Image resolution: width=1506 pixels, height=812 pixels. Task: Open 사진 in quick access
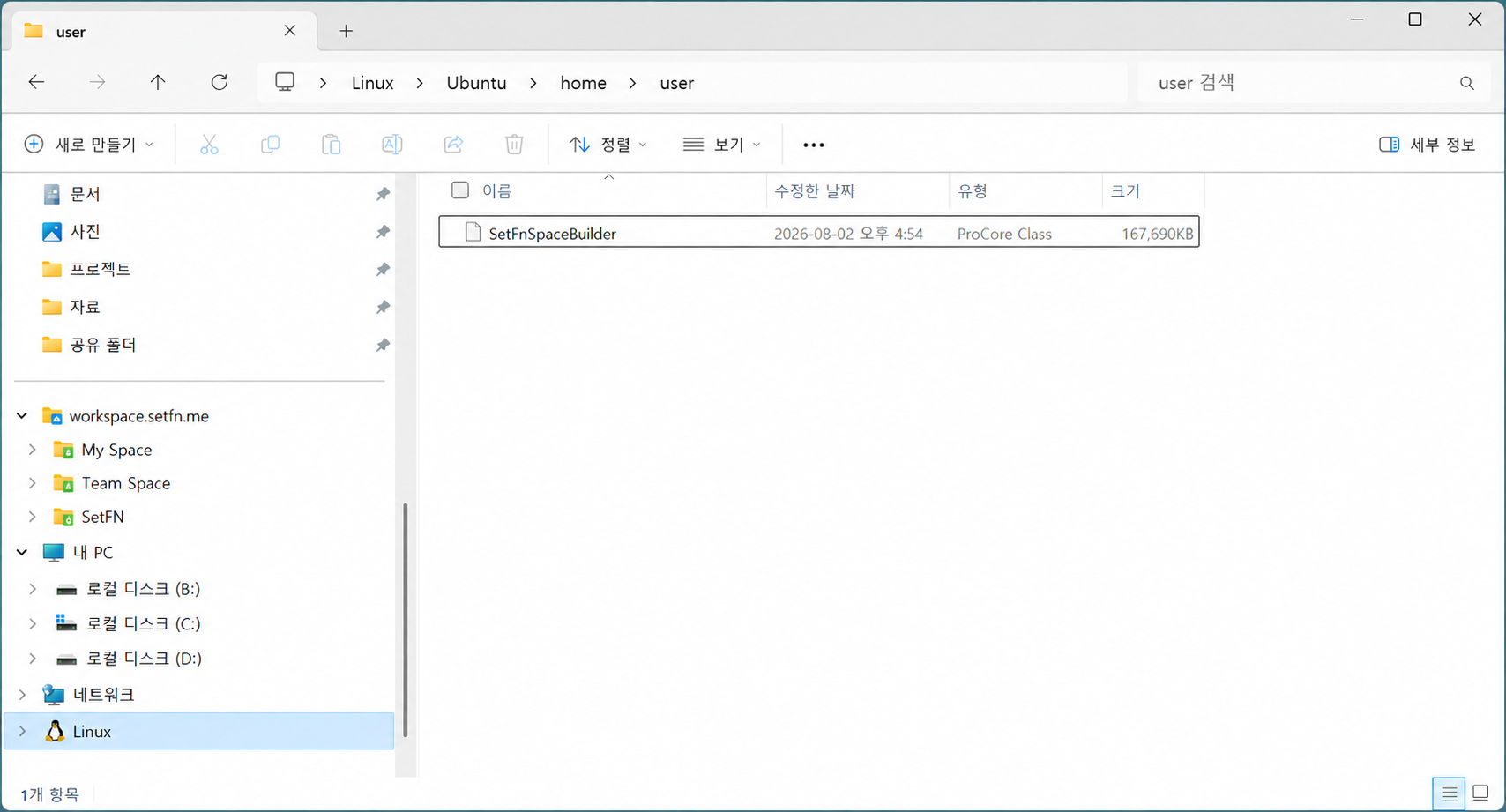coord(85,232)
